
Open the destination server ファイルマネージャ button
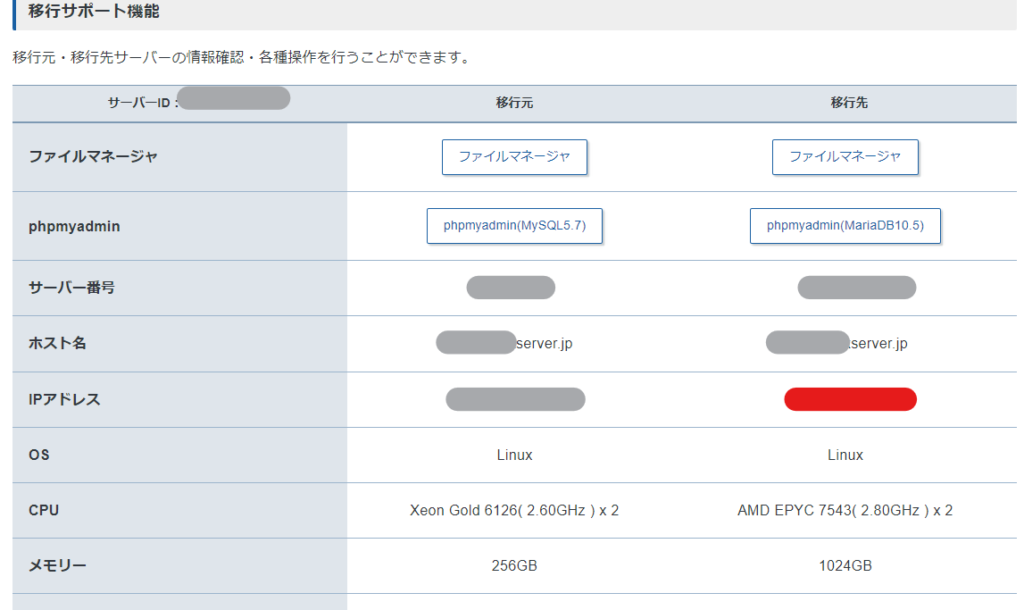coord(845,157)
